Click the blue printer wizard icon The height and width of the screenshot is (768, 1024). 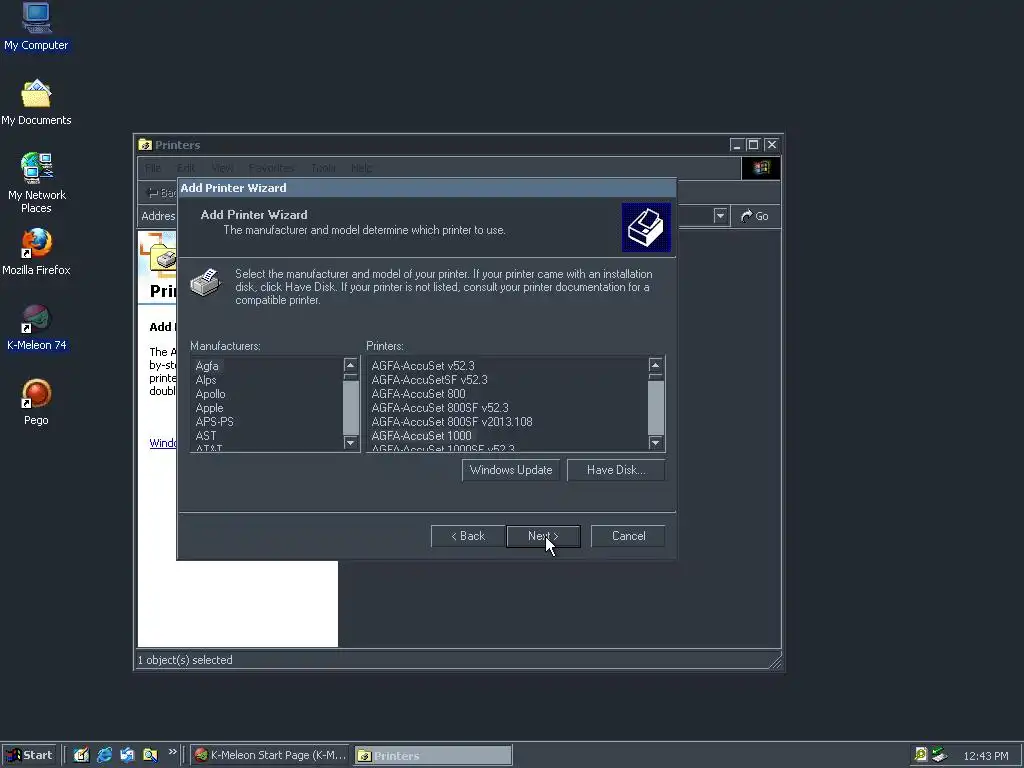click(x=646, y=227)
